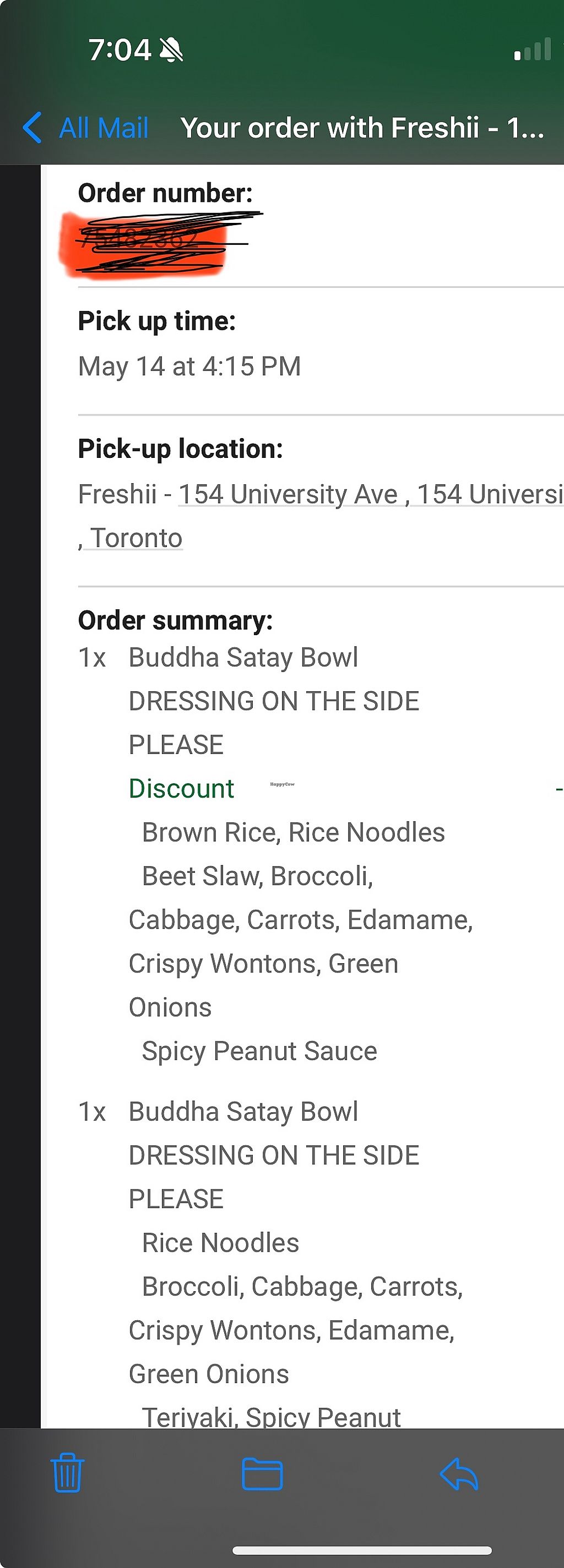Image resolution: width=564 pixels, height=1568 pixels.
Task: Tap the email subject title in header
Action: pyautogui.click(x=362, y=128)
